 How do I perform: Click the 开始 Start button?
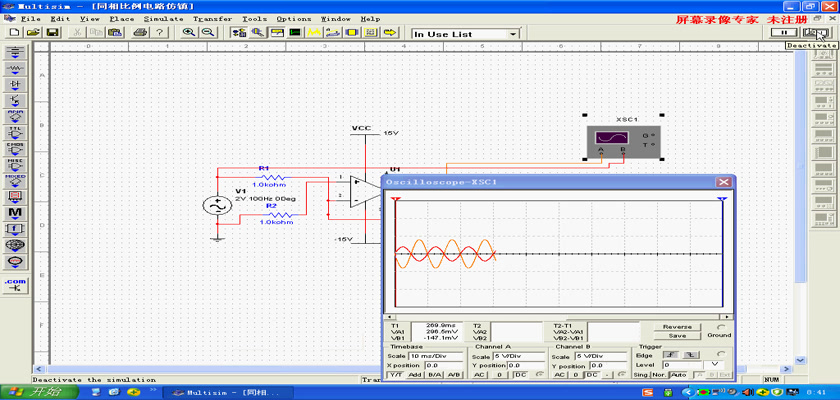point(39,393)
